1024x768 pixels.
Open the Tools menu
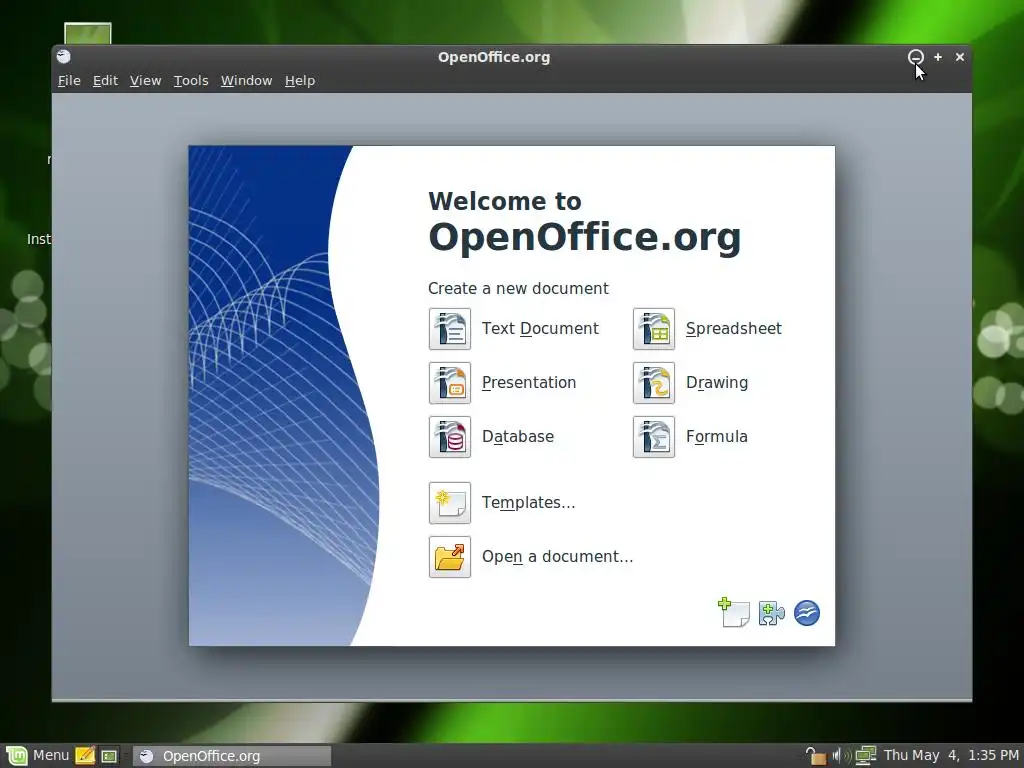[191, 80]
